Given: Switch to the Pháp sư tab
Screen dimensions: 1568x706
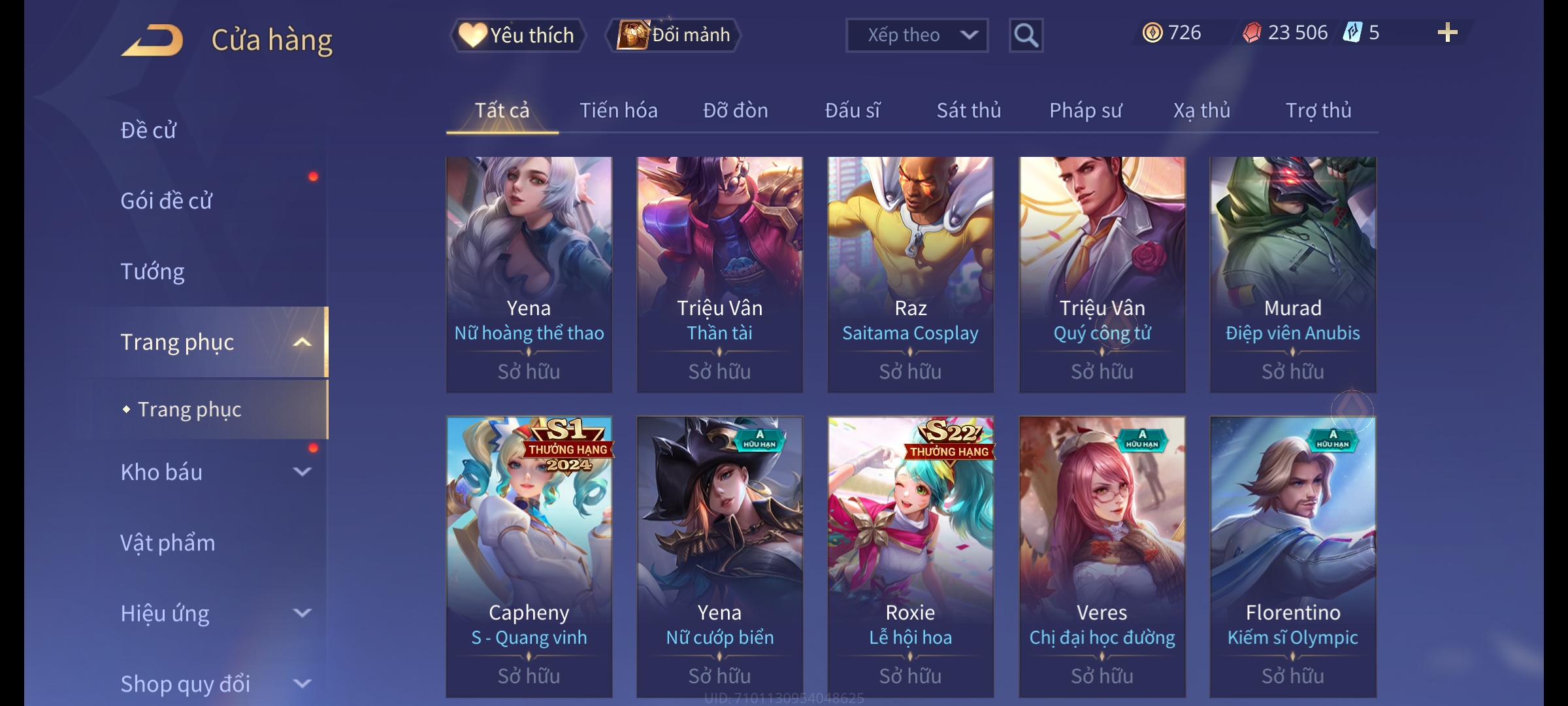Looking at the screenshot, I should click(x=1085, y=110).
